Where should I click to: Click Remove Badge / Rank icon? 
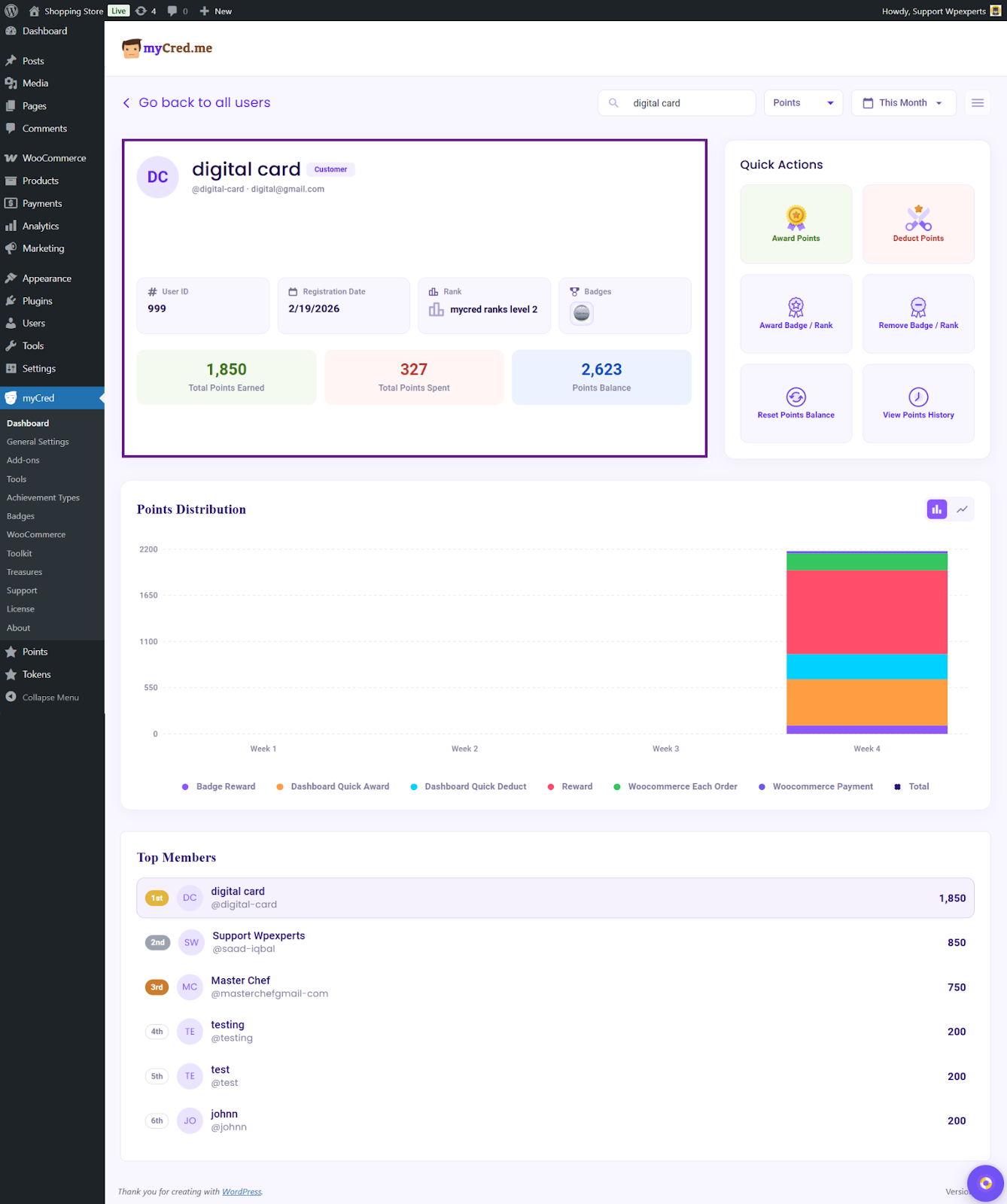(918, 307)
